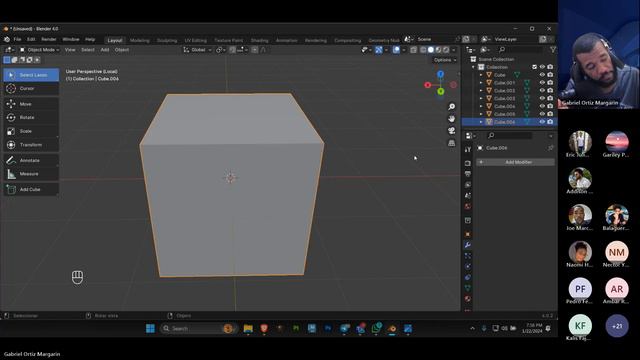Screen dimensions: 640x360
Task: Choose the Annotate tool
Action: coord(31,160)
